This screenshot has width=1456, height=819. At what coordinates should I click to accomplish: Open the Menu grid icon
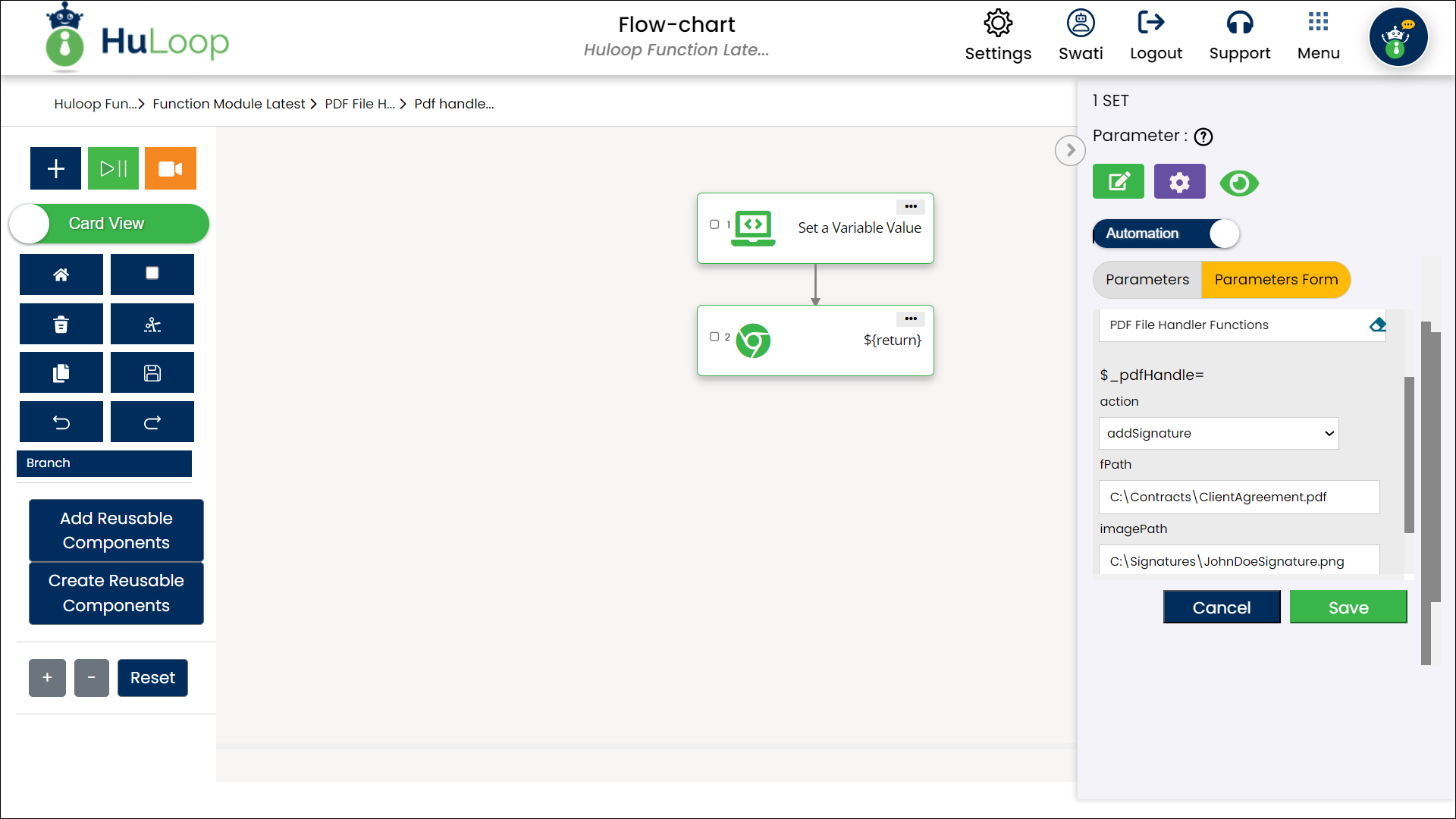1318,22
